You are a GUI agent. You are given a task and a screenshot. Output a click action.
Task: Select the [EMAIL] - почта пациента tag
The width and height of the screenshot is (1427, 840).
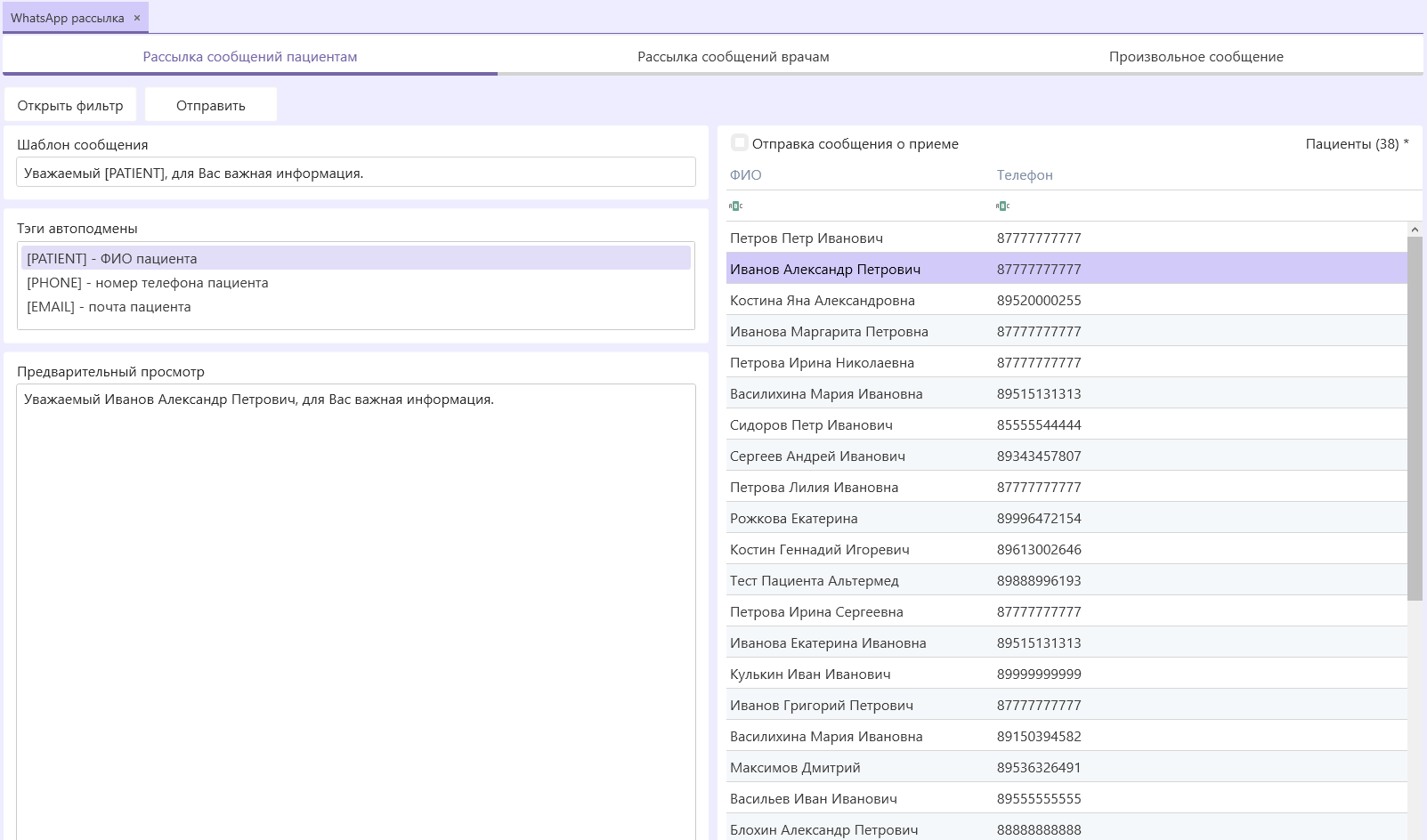(356, 306)
